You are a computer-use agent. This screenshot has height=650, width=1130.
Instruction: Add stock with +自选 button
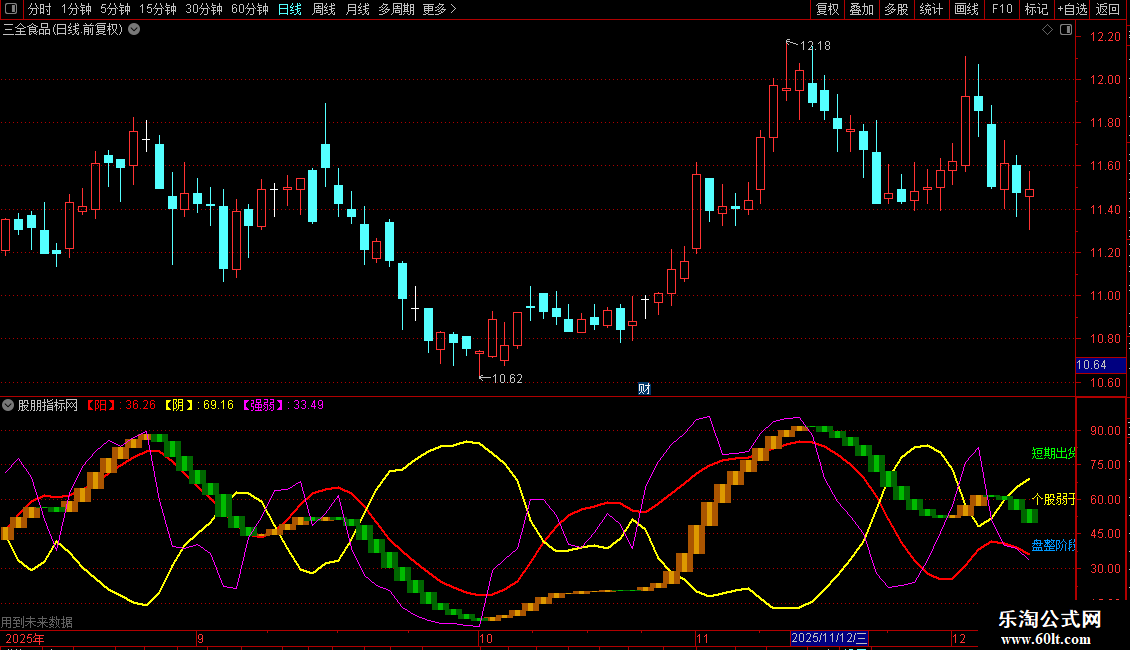1072,9
